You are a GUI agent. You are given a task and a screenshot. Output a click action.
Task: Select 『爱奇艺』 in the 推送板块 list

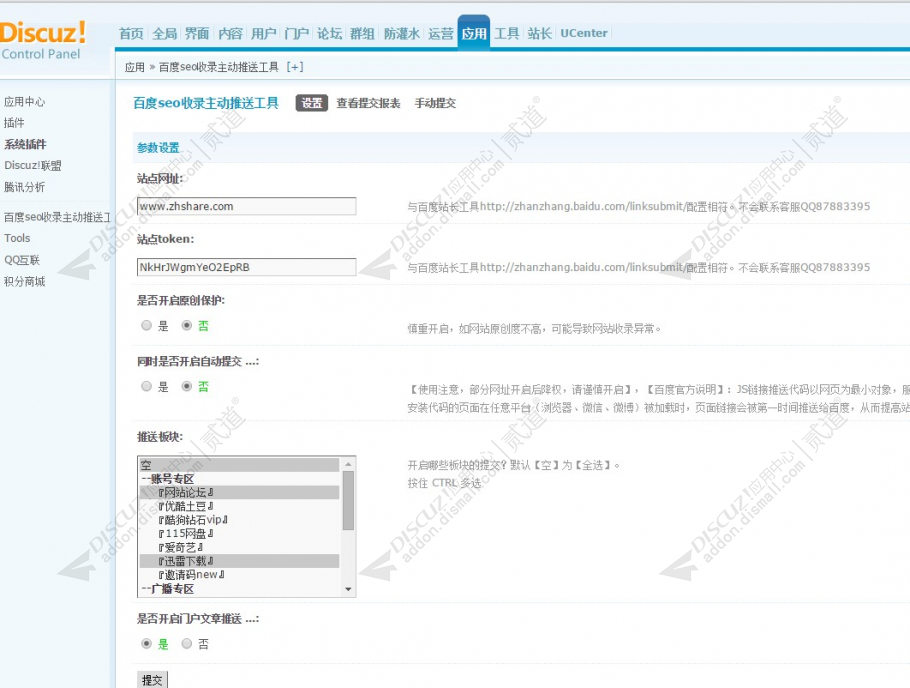[240, 547]
